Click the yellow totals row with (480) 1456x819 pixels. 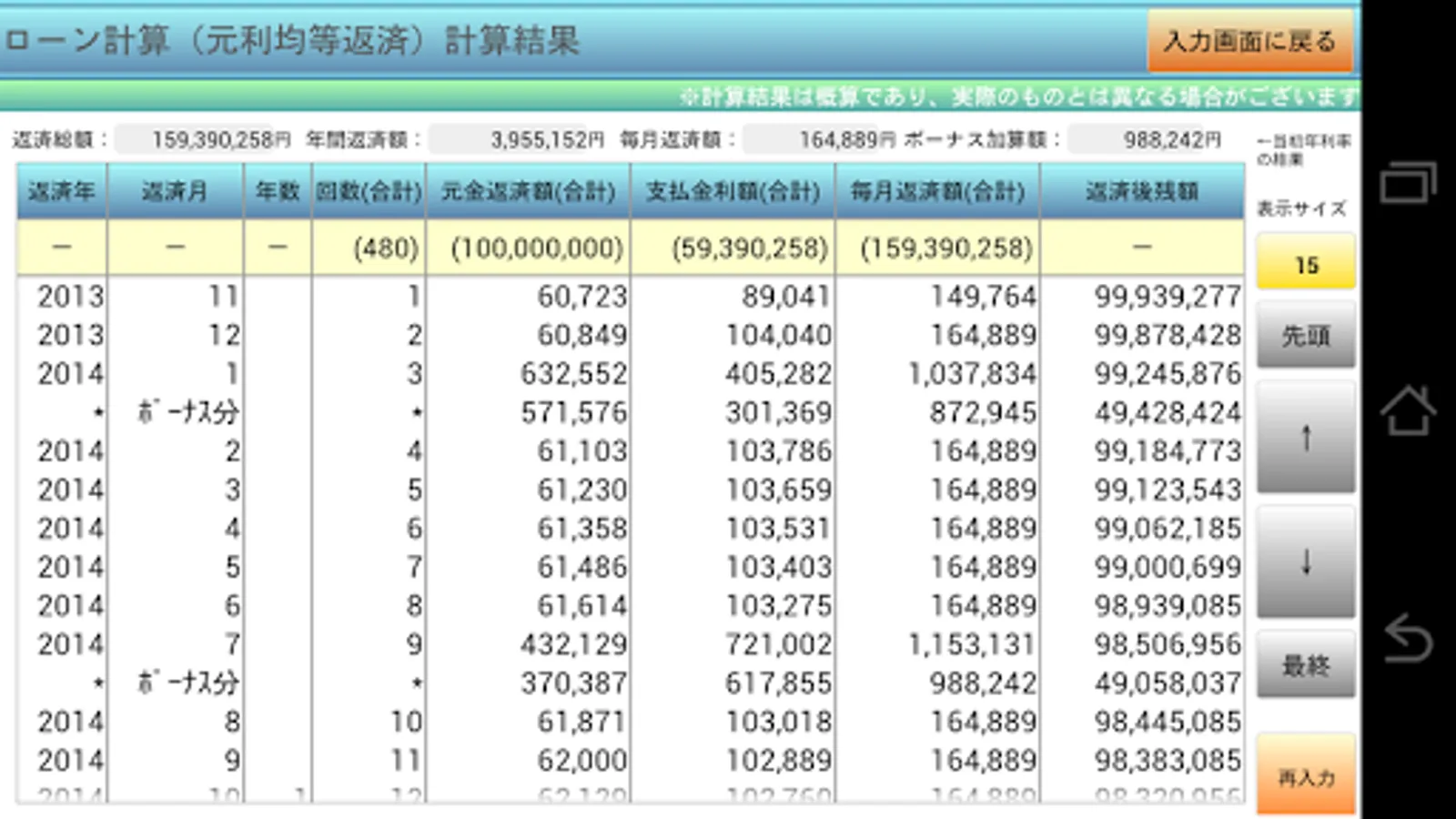click(x=630, y=247)
